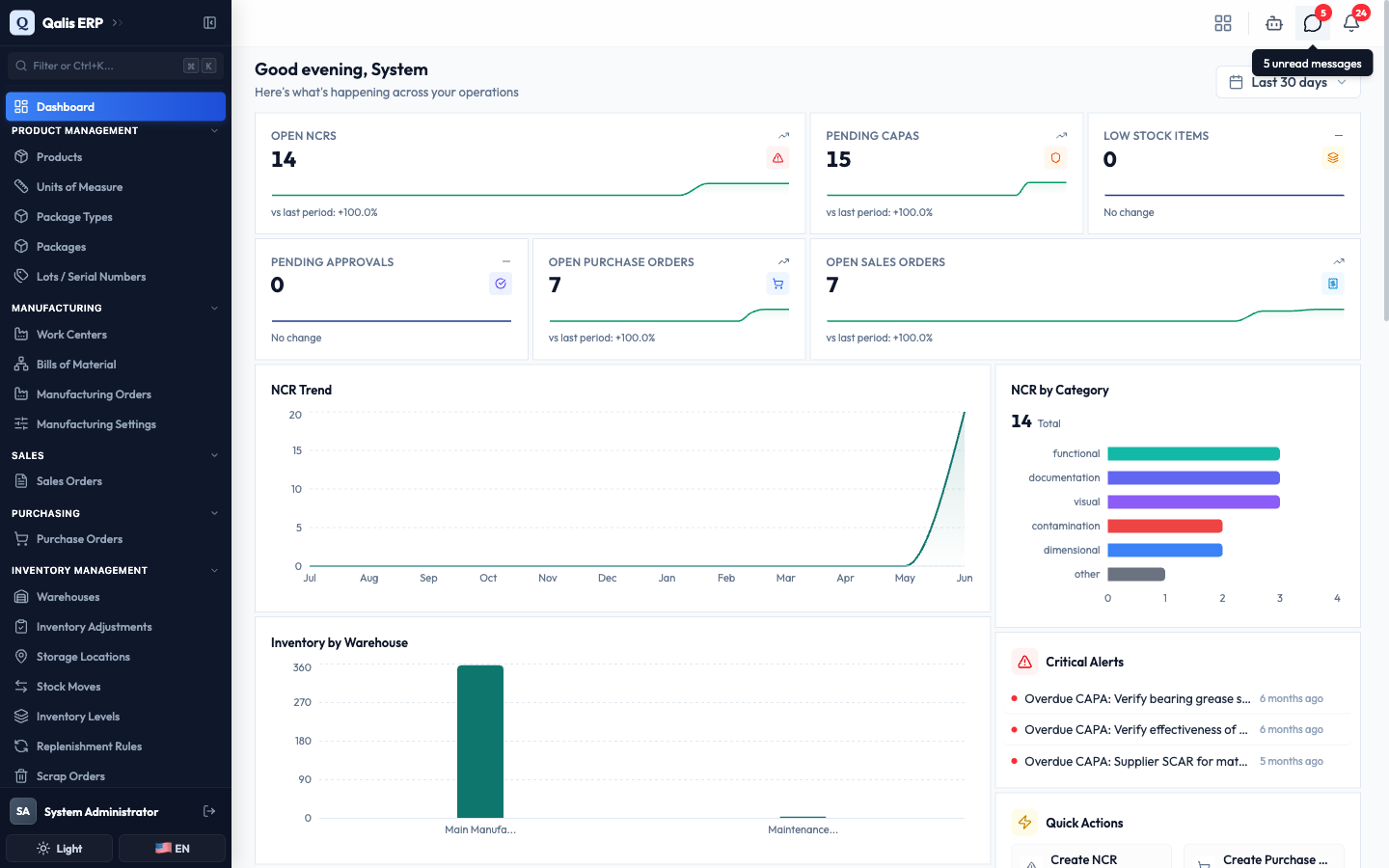The height and width of the screenshot is (868, 1389).
Task: Collapse the Manufacturing section
Action: coord(214,309)
